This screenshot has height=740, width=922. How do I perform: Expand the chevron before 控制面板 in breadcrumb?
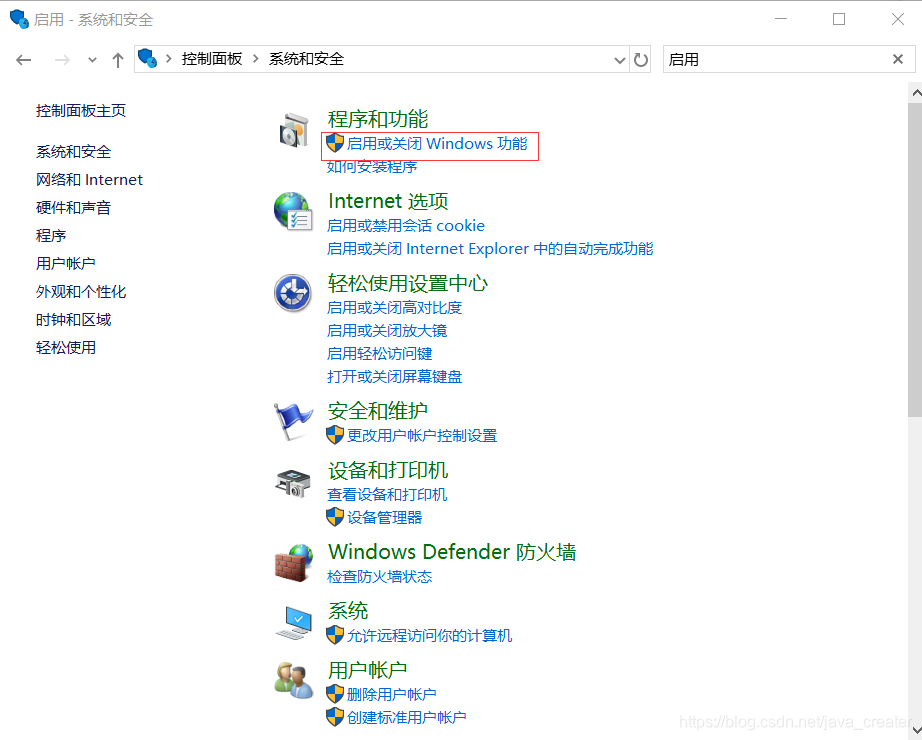click(169, 59)
